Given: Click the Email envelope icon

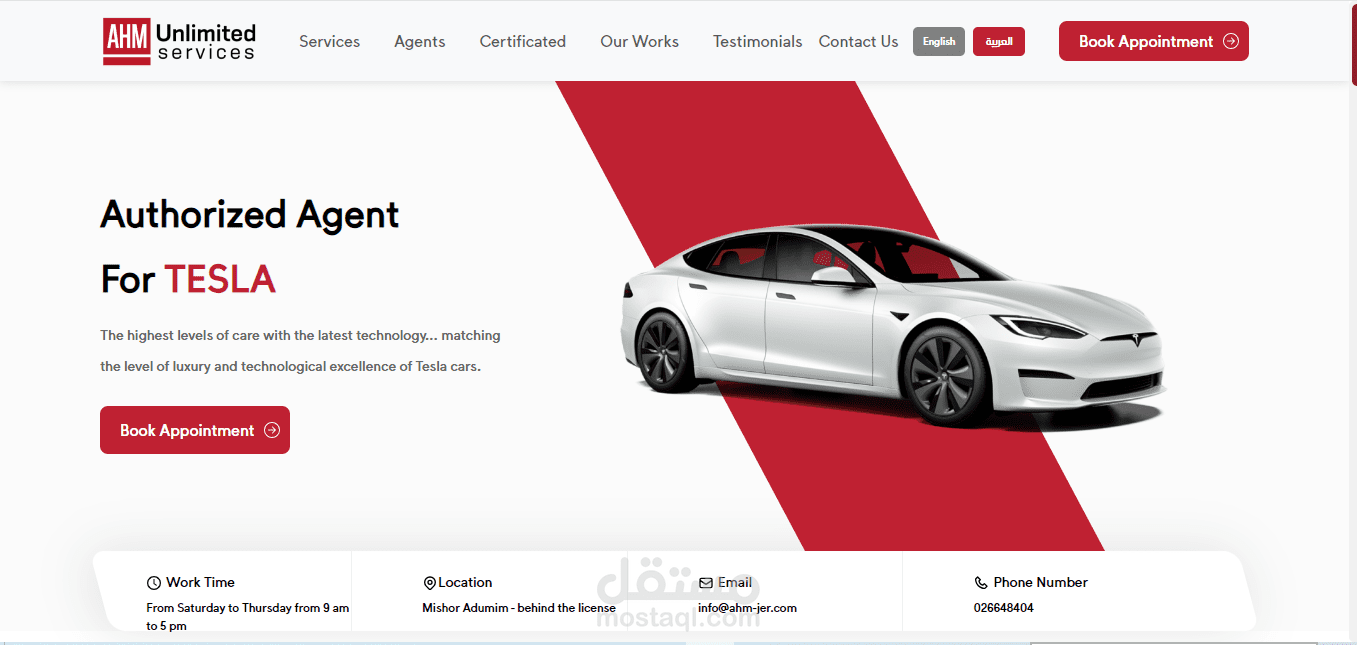Looking at the screenshot, I should click(708, 582).
